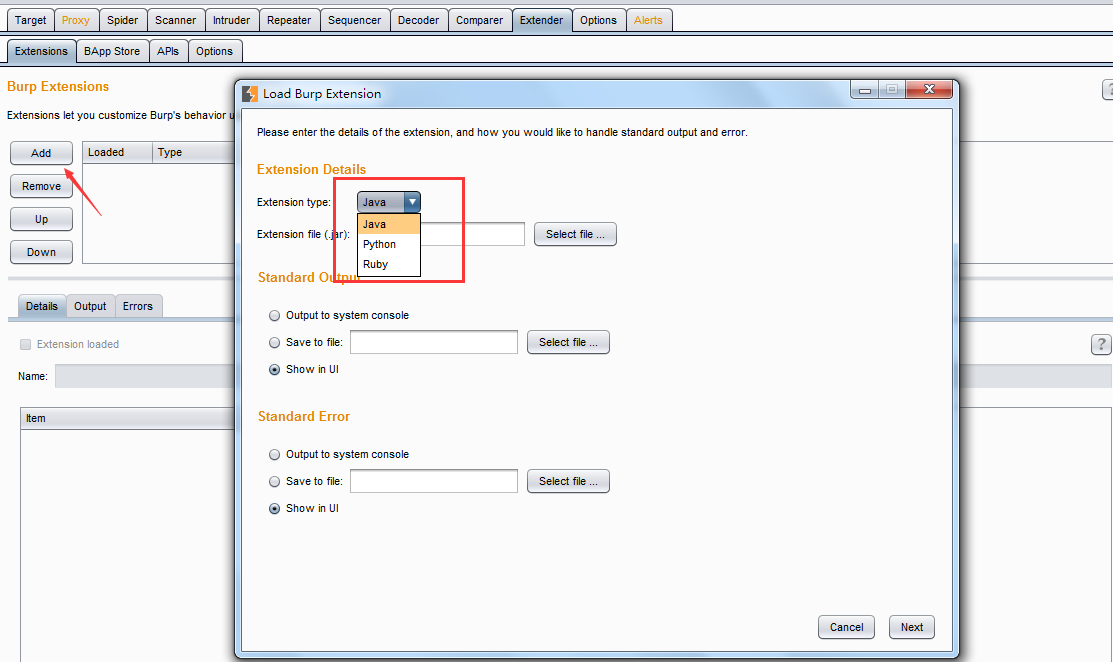Select the Extensions sub-tab

point(41,51)
